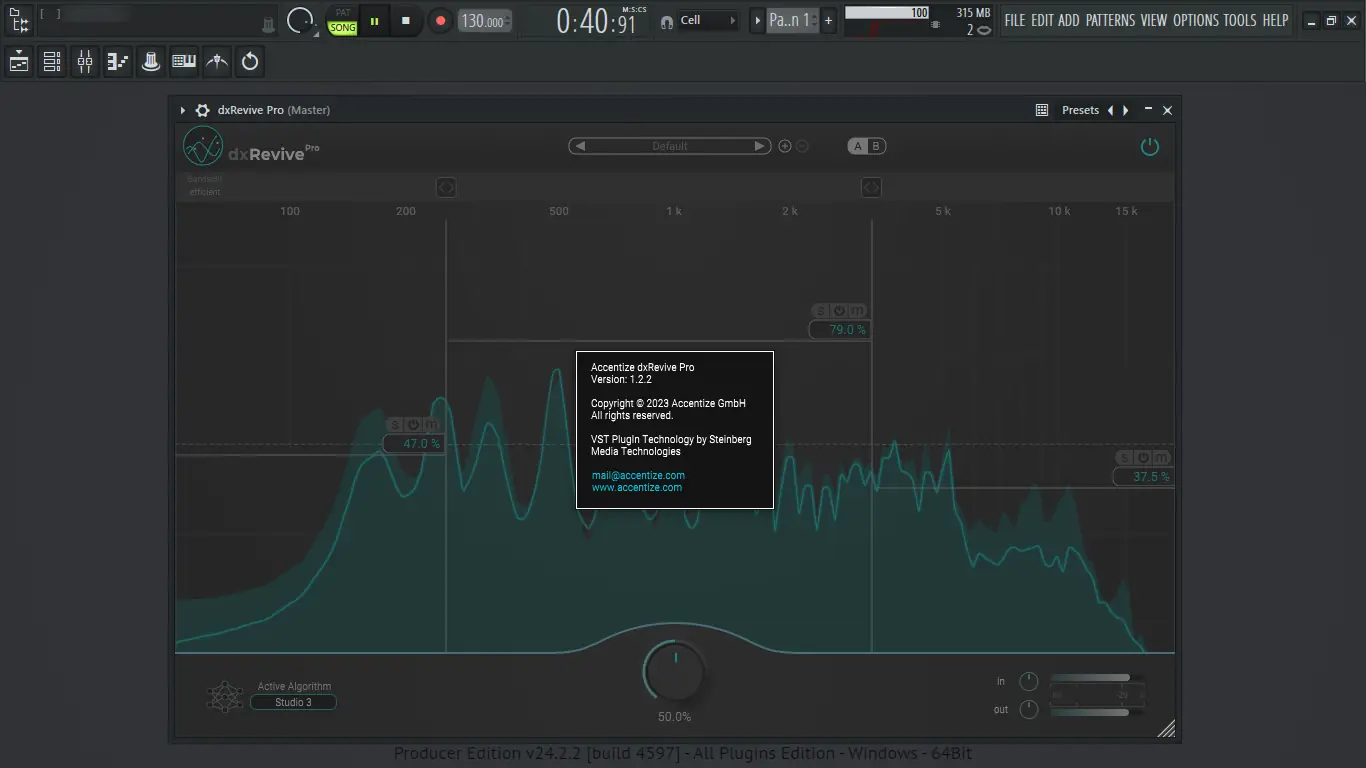Screen dimensions: 1366x768
Task: Open the Mixer window
Action: pyautogui.click(x=85, y=62)
